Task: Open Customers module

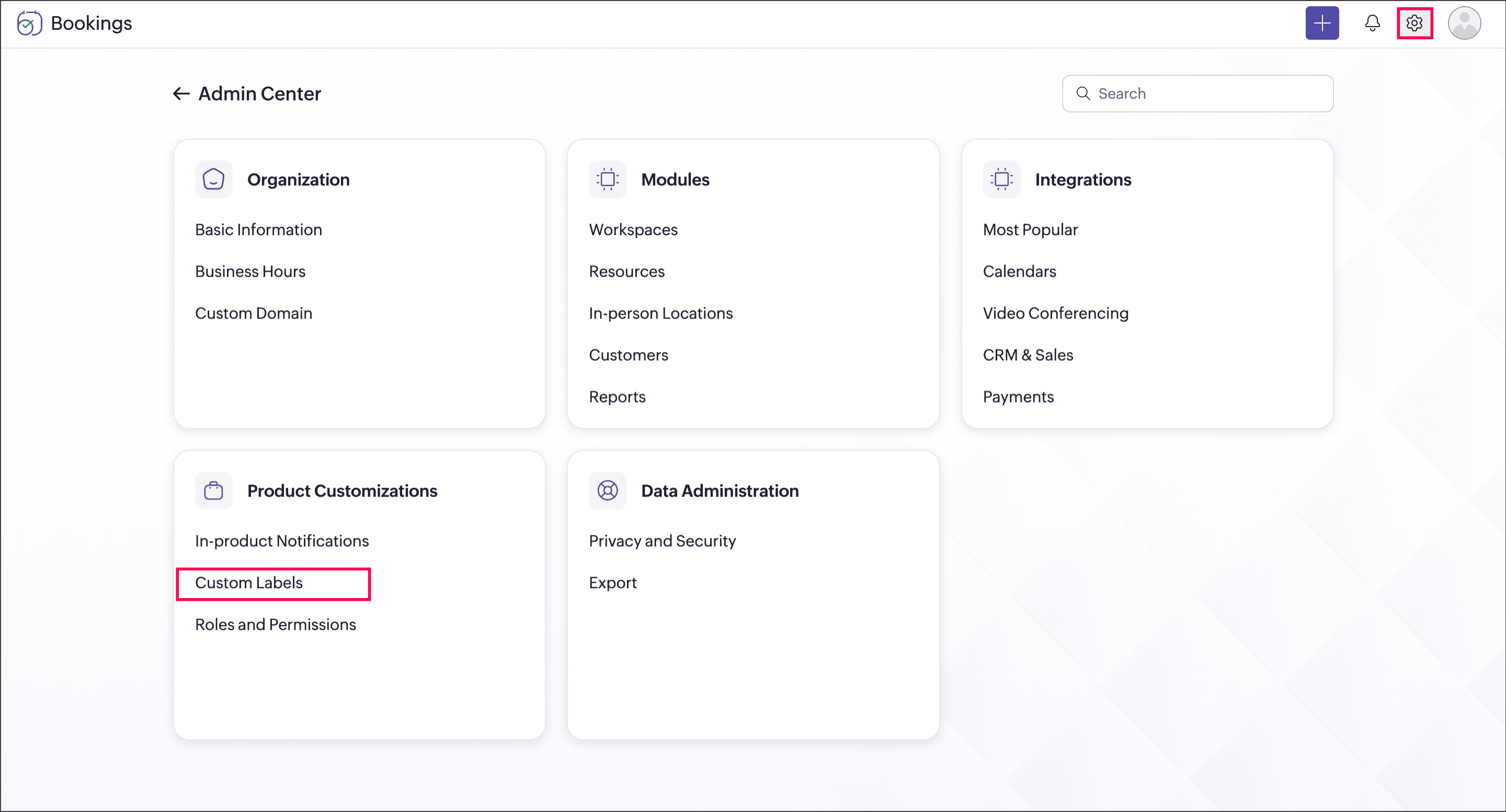Action: (629, 355)
